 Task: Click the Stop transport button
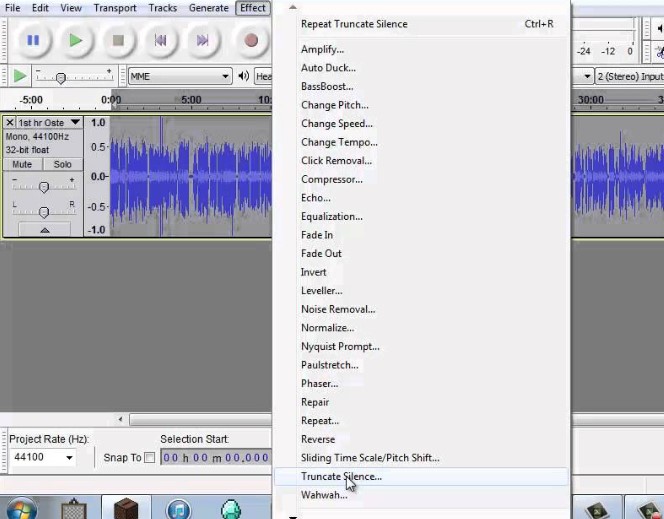tap(118, 40)
